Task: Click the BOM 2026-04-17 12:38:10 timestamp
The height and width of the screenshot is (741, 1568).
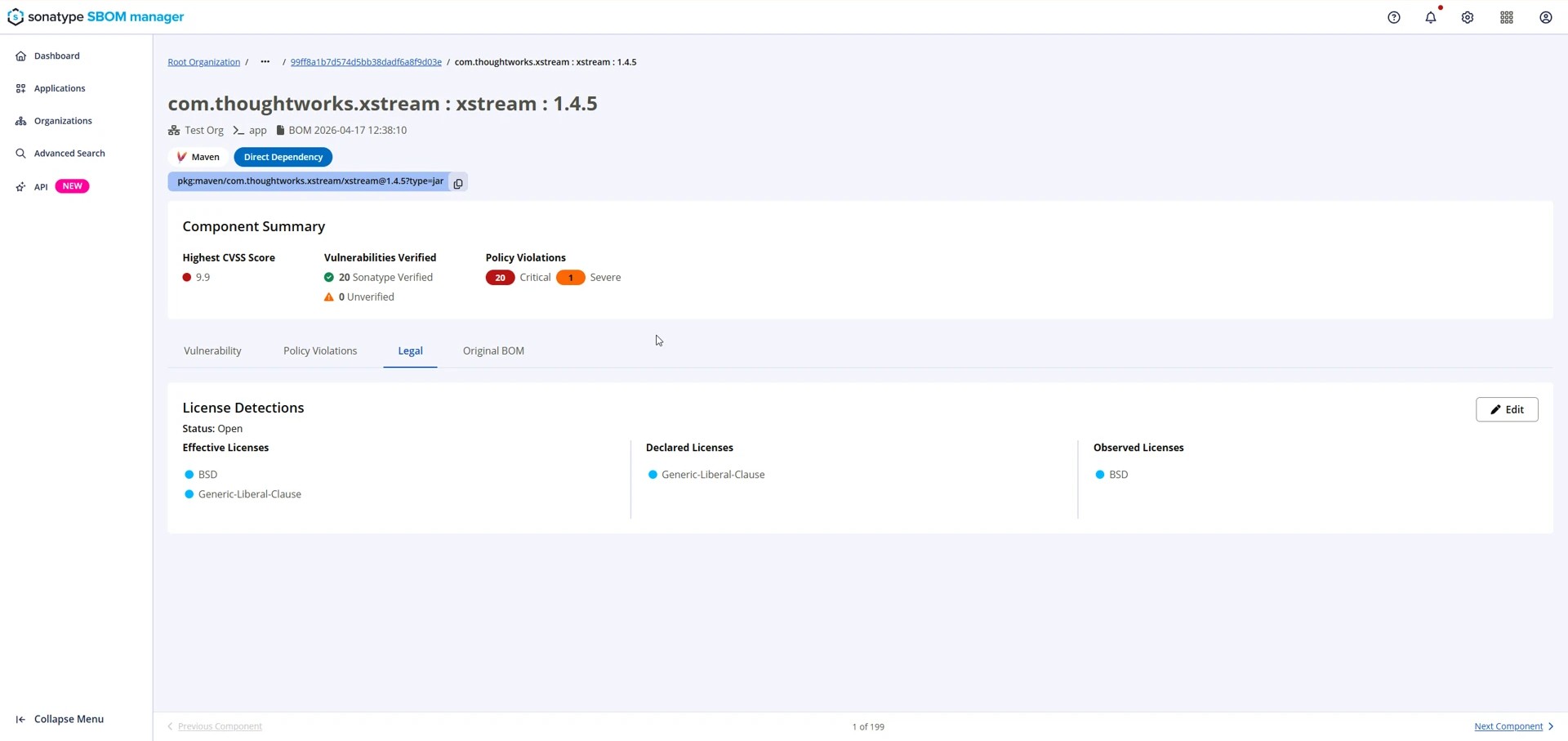Action: 348,130
